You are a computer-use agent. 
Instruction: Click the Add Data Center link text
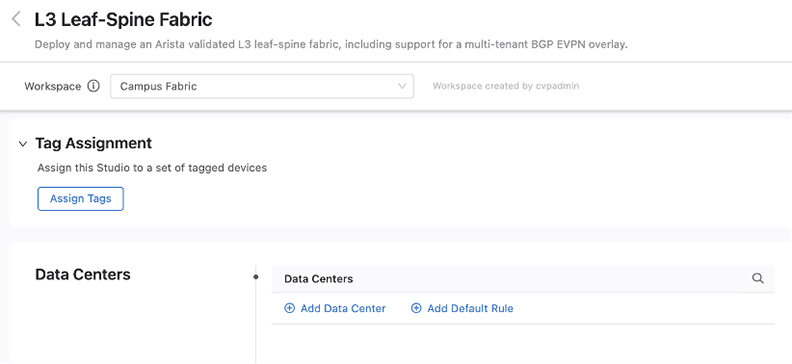coord(343,308)
